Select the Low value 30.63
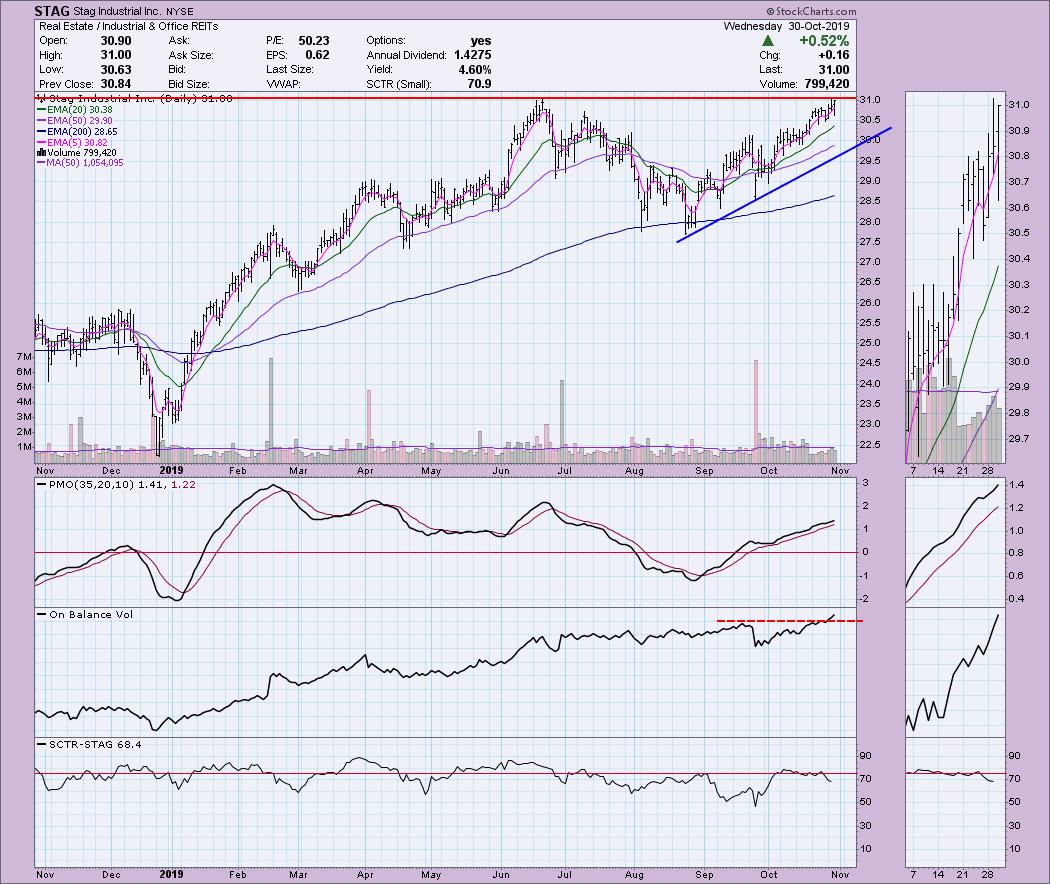 [x=116, y=70]
